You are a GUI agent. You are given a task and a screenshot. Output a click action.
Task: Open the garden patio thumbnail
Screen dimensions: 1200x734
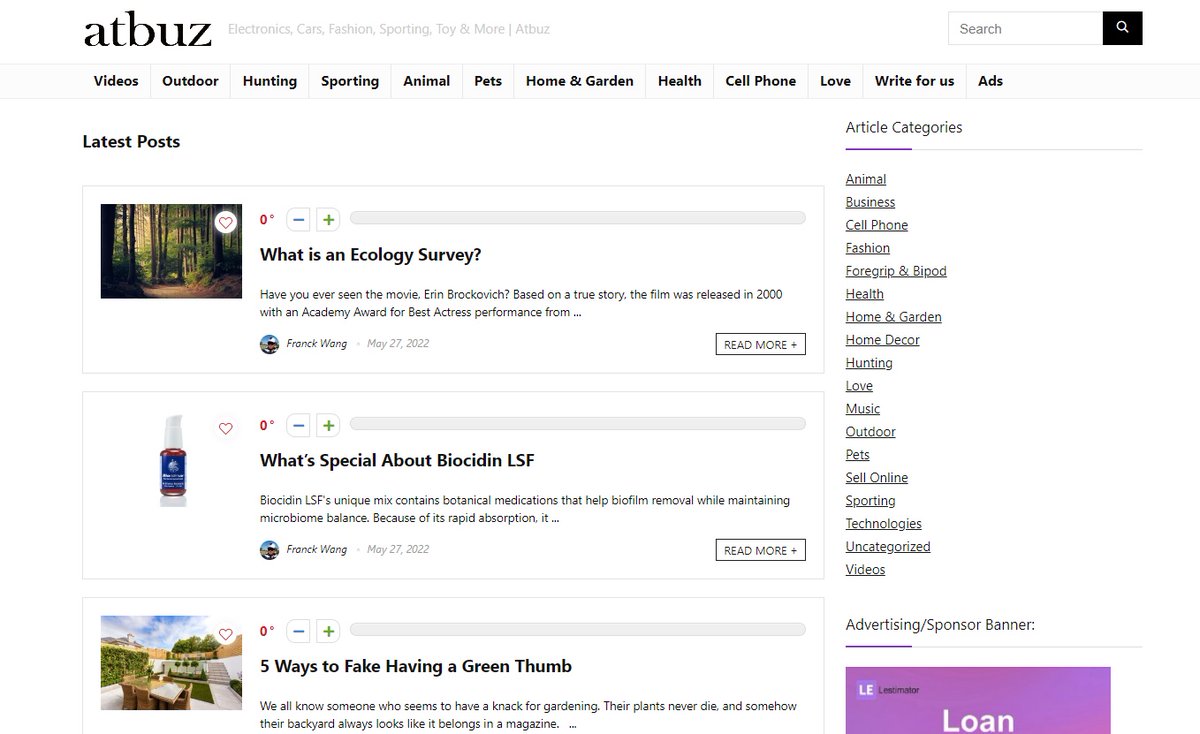[171, 662]
